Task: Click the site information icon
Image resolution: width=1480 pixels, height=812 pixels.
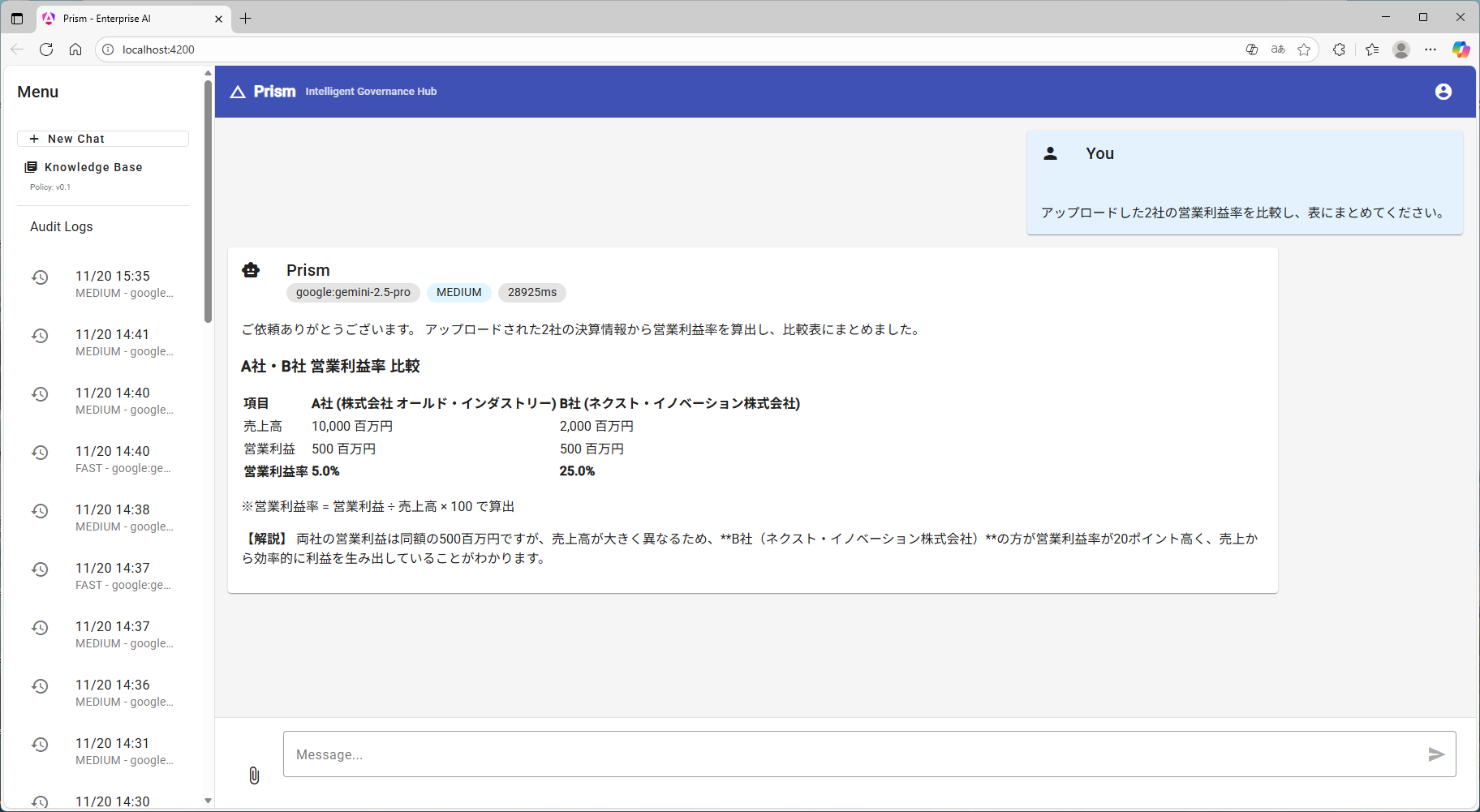Action: point(108,49)
